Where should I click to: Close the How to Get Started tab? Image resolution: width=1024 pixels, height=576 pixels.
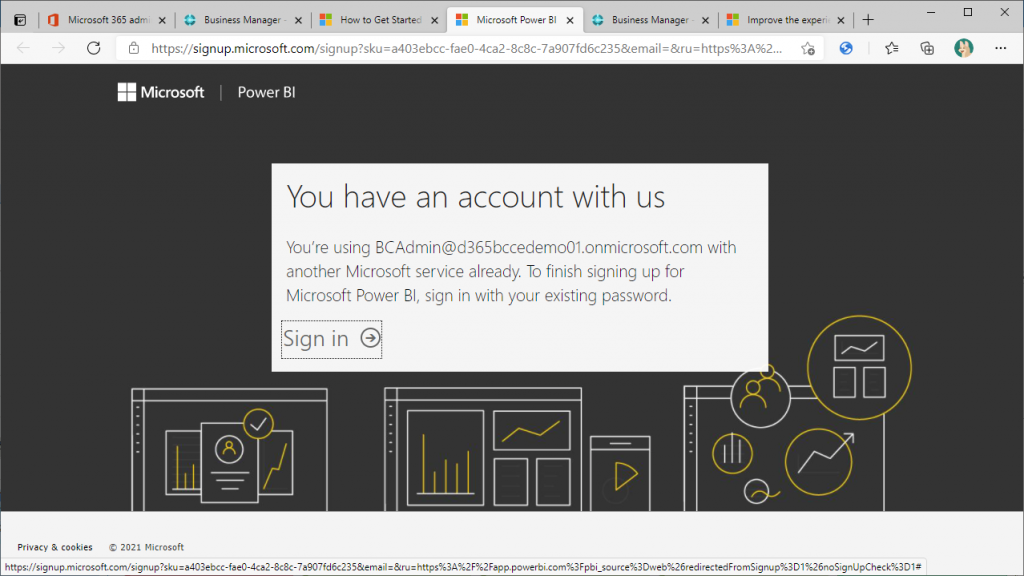pyautogui.click(x=434, y=20)
